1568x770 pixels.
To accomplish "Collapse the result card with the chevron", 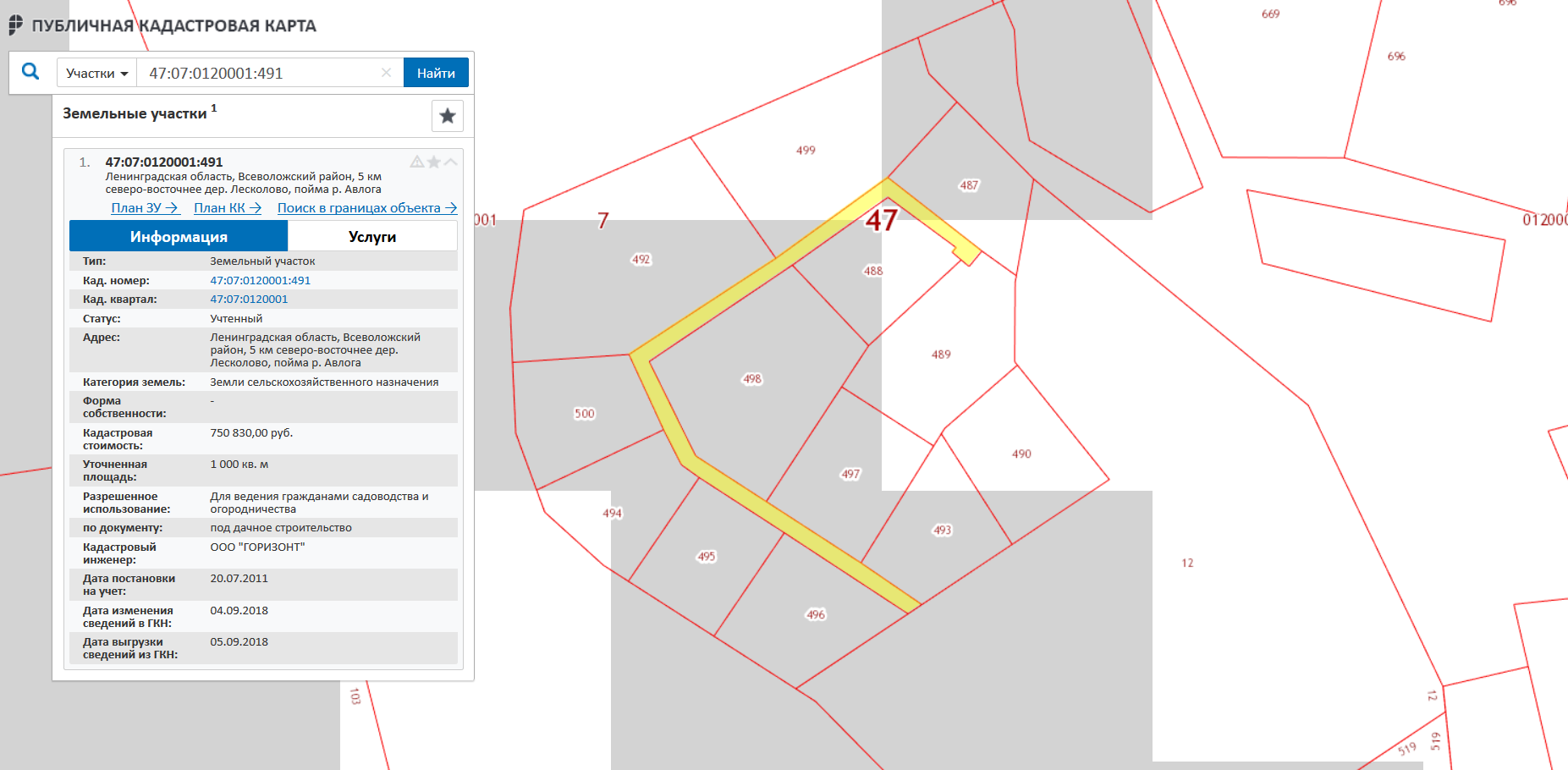I will click(451, 162).
